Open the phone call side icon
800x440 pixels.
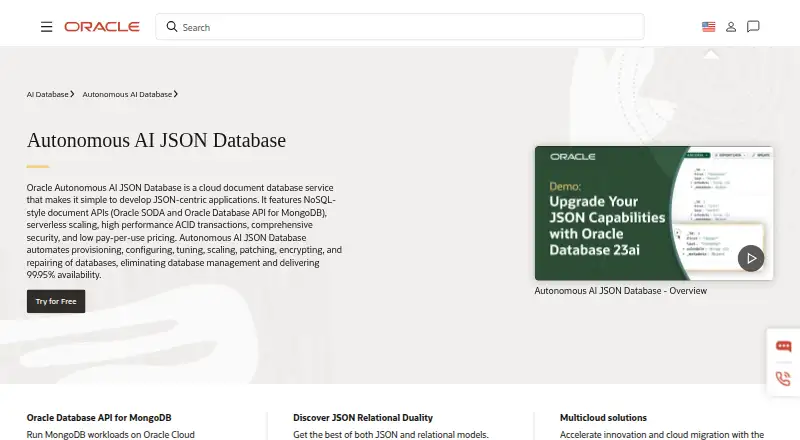click(783, 378)
